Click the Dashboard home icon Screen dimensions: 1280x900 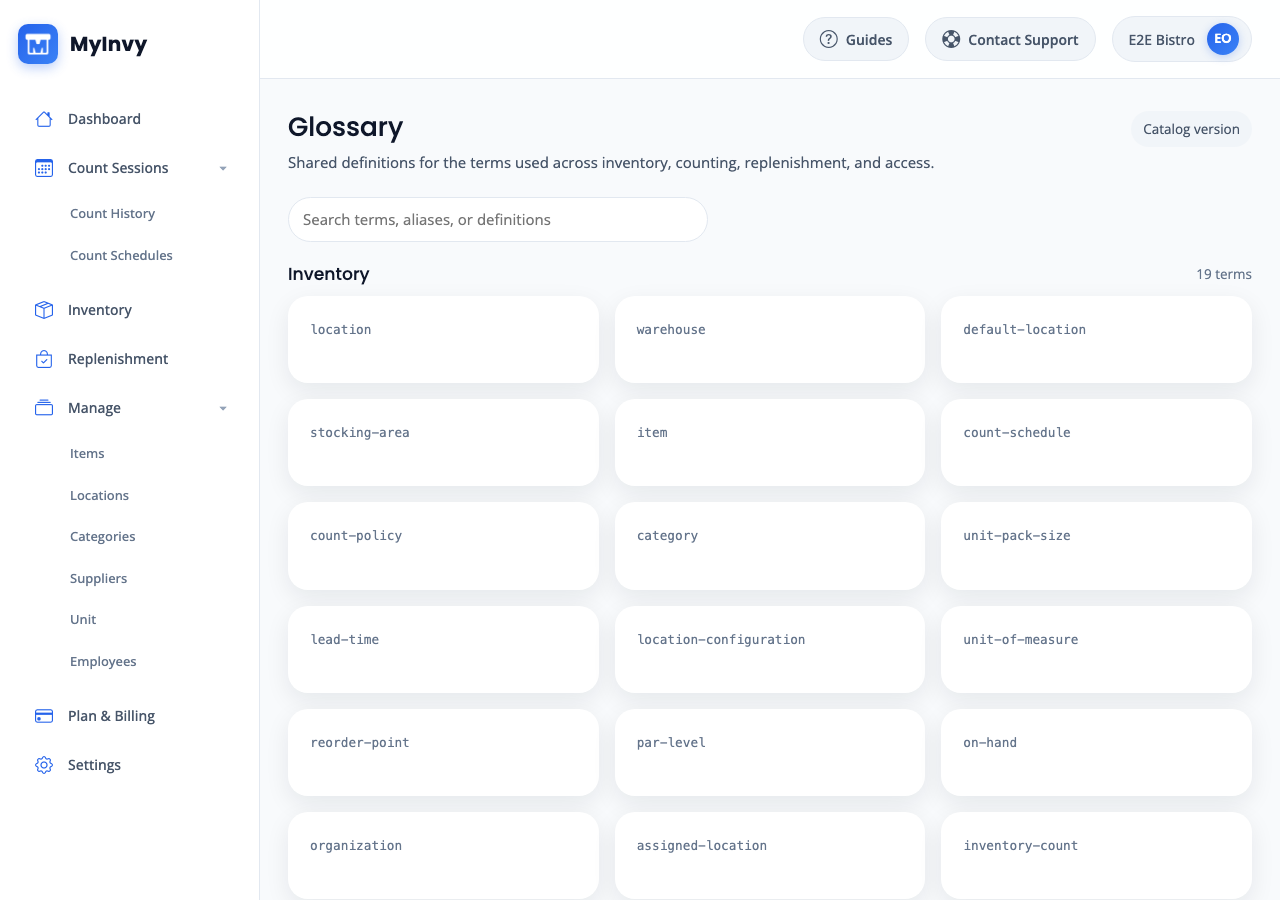[x=44, y=119]
